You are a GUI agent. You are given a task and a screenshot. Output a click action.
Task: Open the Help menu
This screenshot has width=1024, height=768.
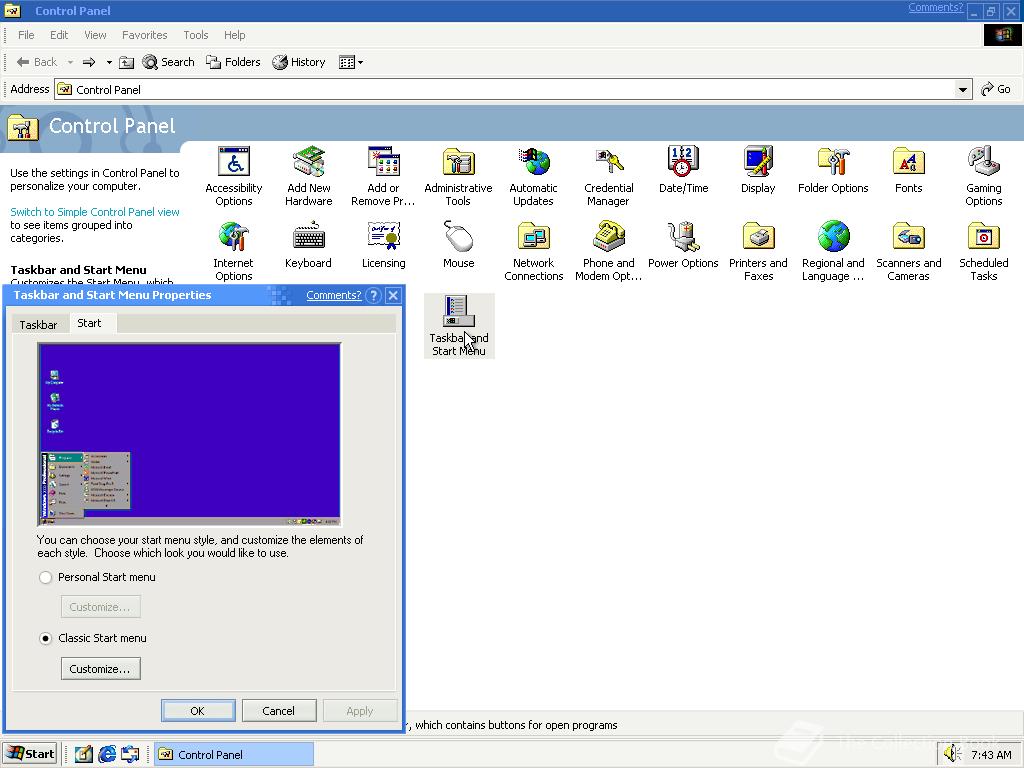pyautogui.click(x=234, y=35)
